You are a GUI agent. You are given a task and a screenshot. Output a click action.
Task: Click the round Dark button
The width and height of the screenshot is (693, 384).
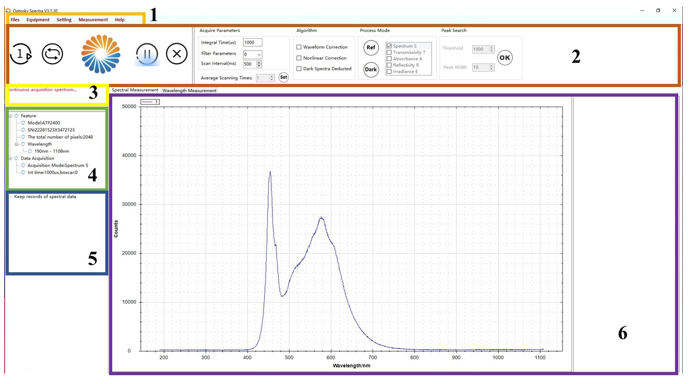(x=371, y=69)
